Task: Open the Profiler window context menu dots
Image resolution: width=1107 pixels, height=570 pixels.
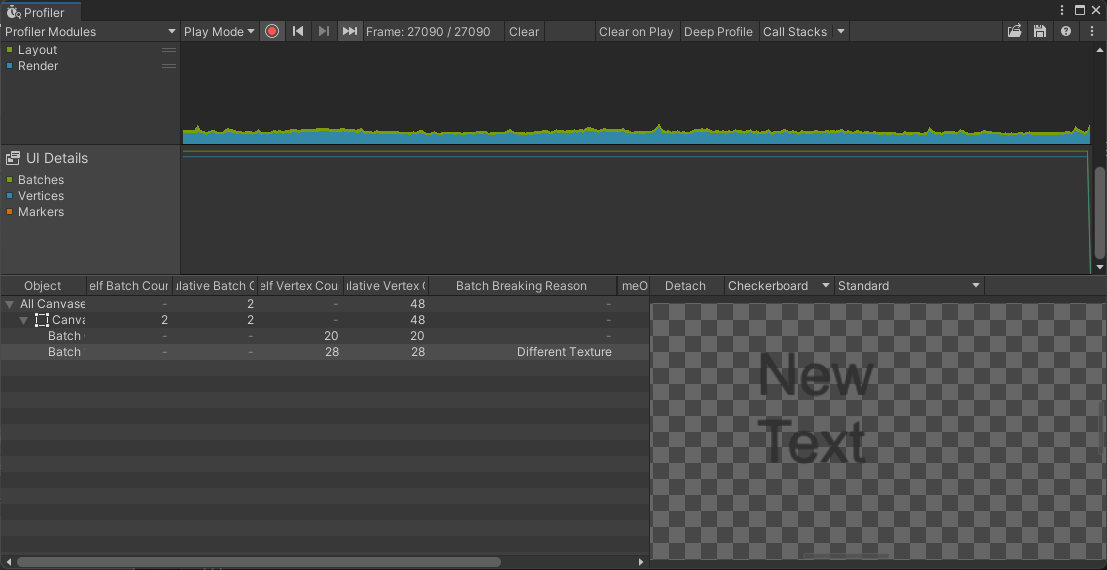Action: pyautogui.click(x=1063, y=10)
